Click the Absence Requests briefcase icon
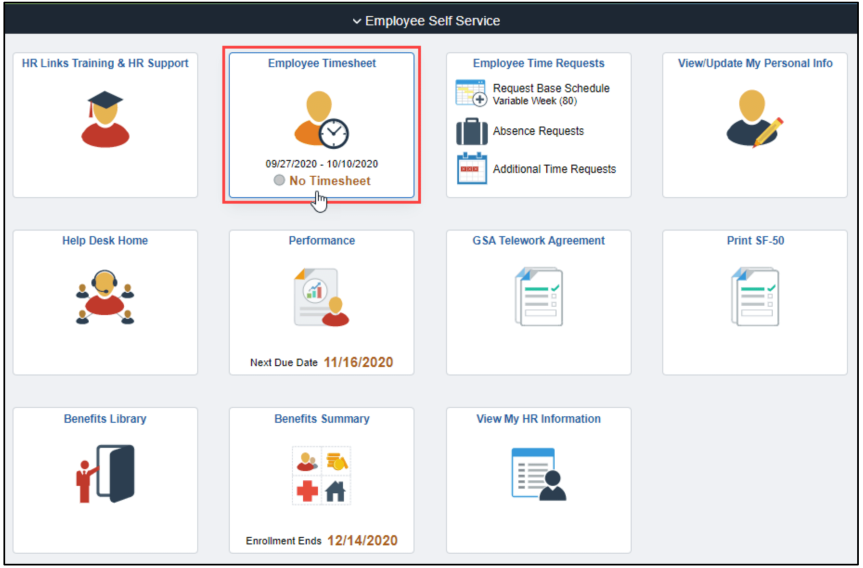This screenshot has width=863, height=568. (x=471, y=132)
